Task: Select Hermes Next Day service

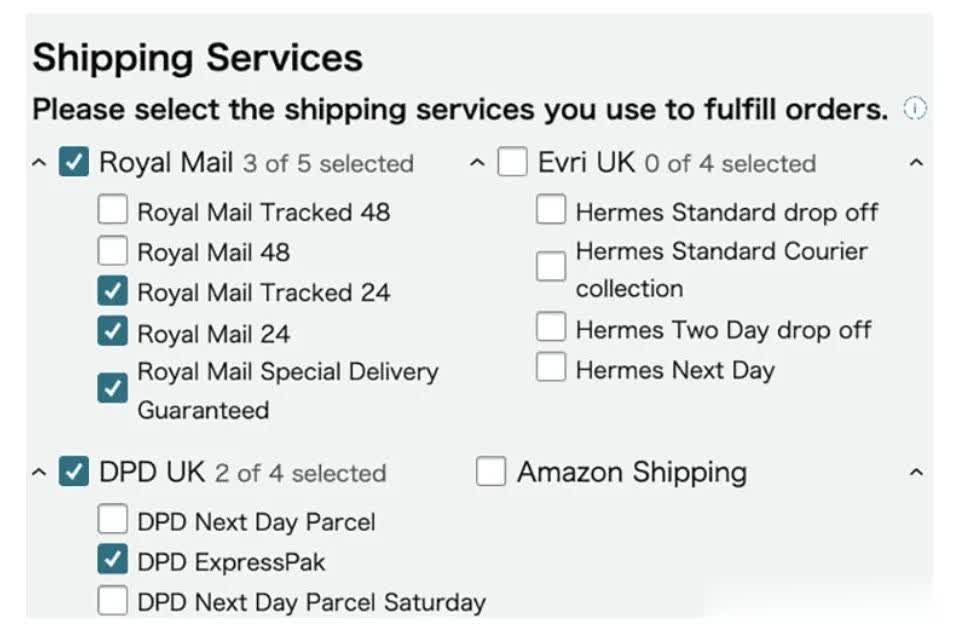Action: pyautogui.click(x=551, y=367)
